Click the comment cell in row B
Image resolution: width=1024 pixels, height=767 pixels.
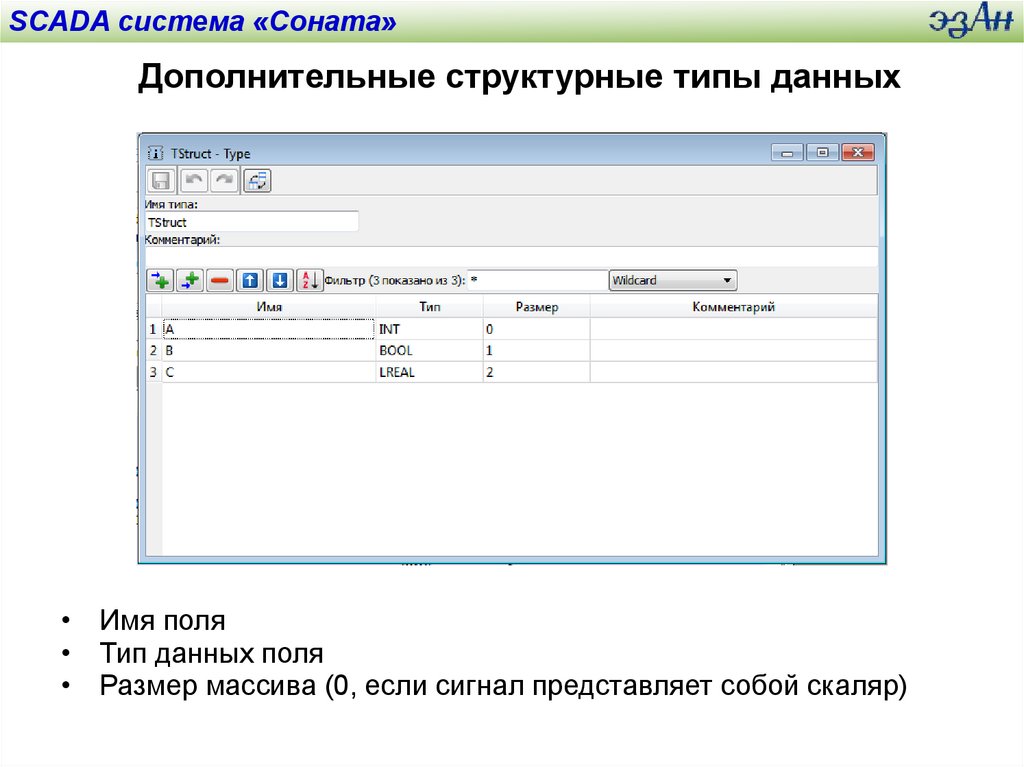point(733,350)
